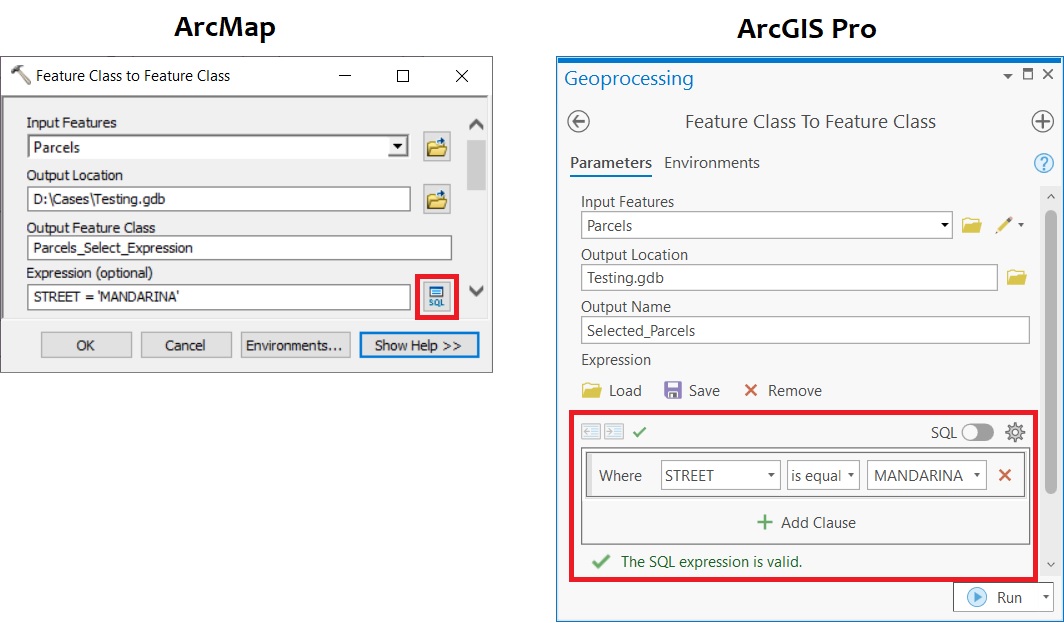Click Output Location field in ArcMap

pos(218,200)
